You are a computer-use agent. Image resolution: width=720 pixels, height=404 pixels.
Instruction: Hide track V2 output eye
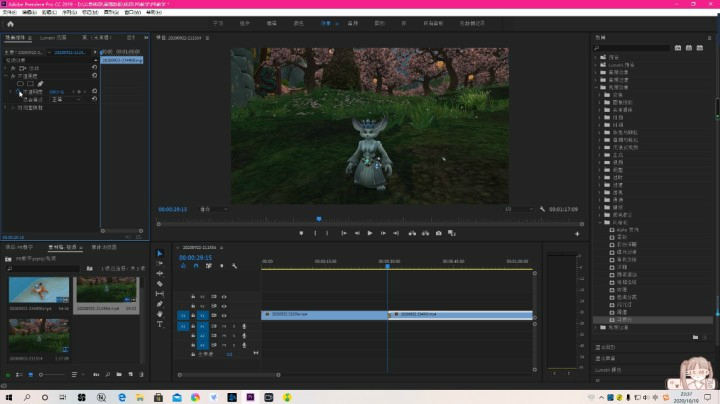click(224, 306)
